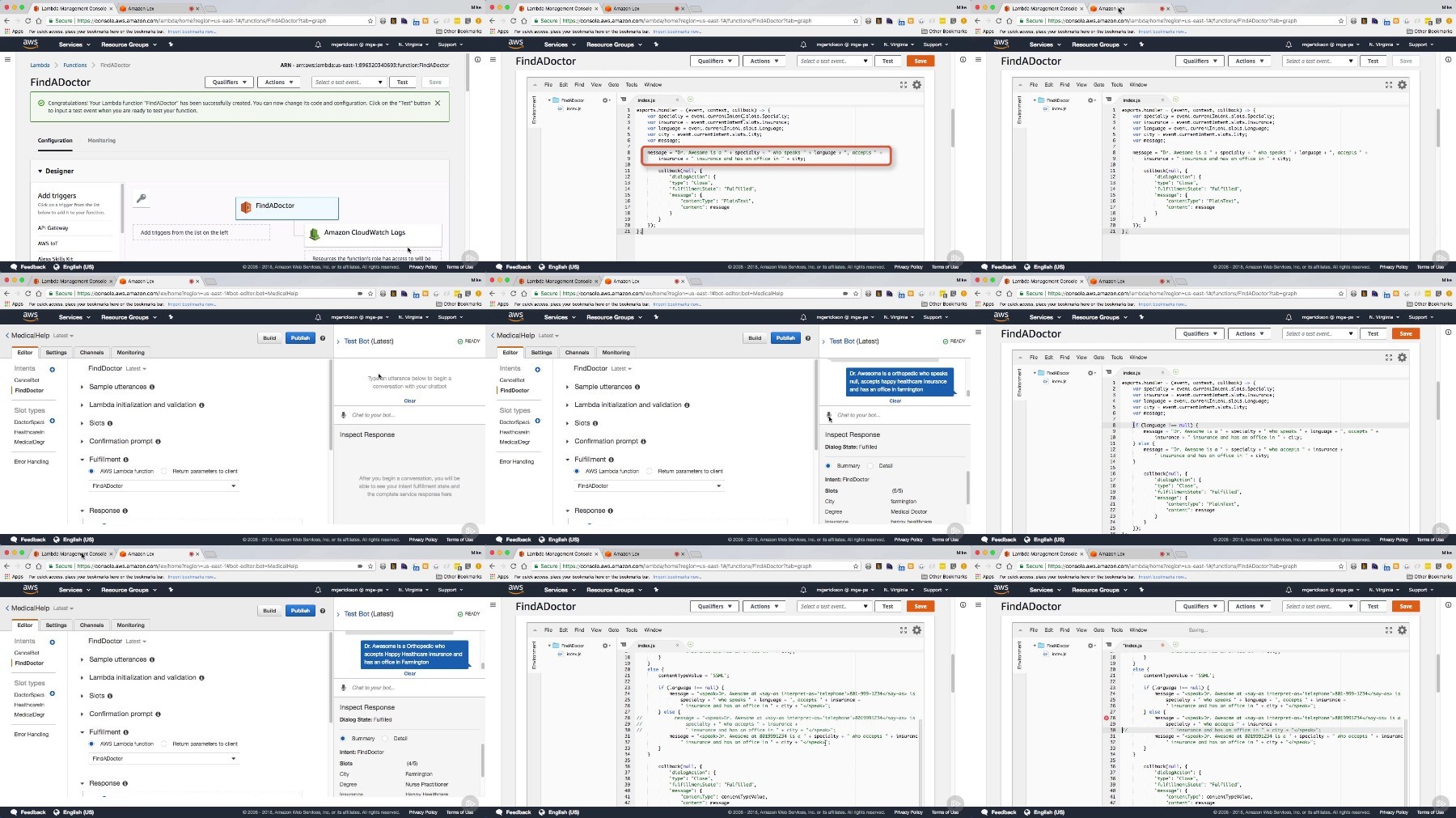Click the AWS logo in the Congratulations-banner window
This screenshot has width=1456, height=818.
(30, 44)
